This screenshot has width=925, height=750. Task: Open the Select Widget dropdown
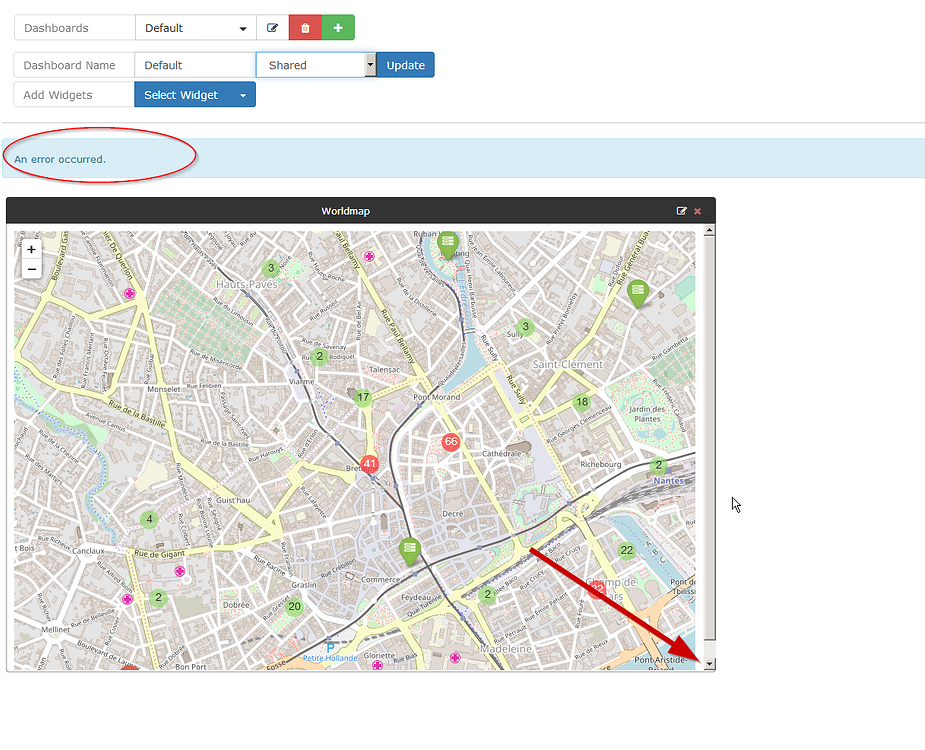point(194,94)
